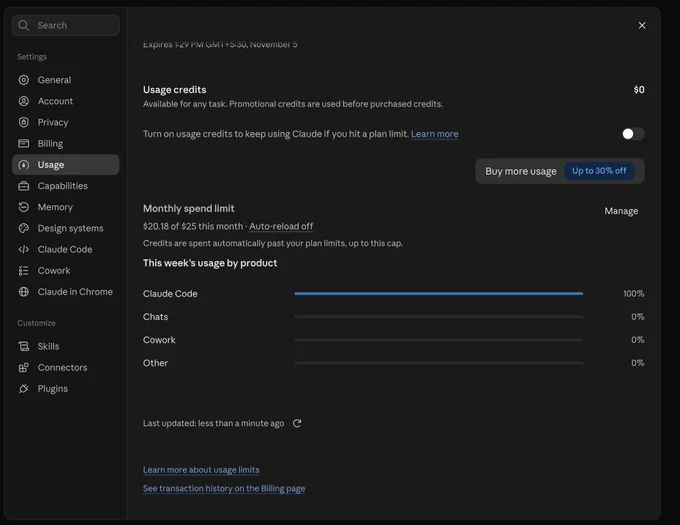Click the Capabilities briefcase icon
Image resolution: width=680 pixels, height=525 pixels.
tap(24, 186)
